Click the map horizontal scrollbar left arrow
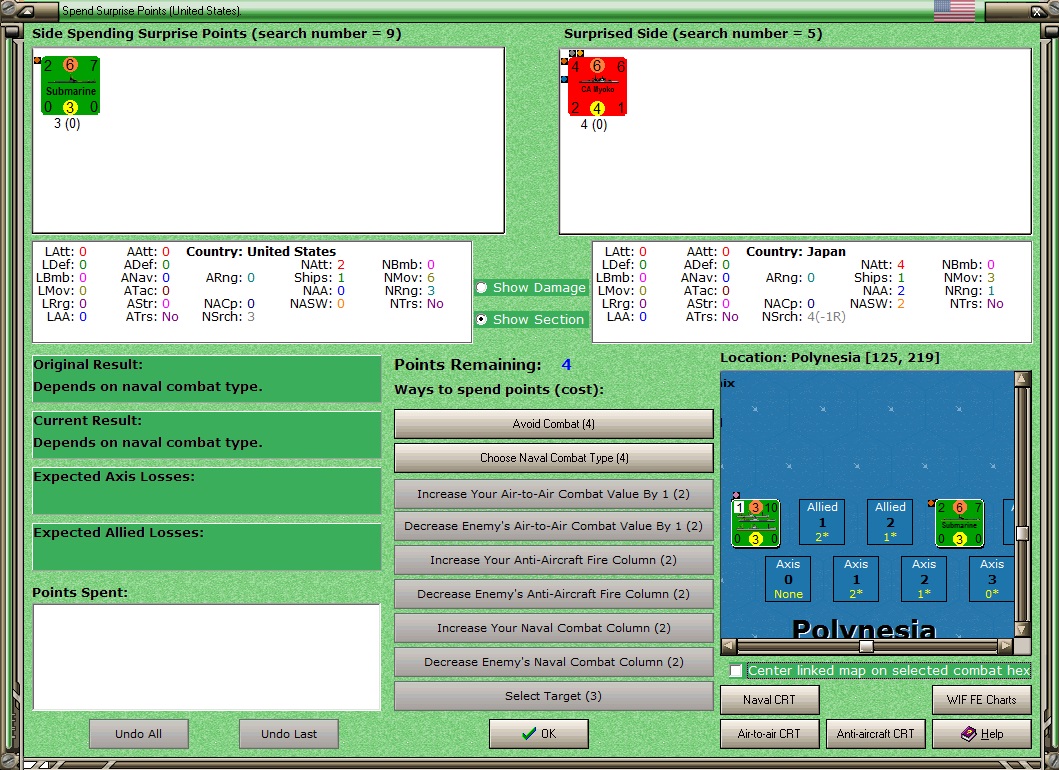 click(x=729, y=646)
